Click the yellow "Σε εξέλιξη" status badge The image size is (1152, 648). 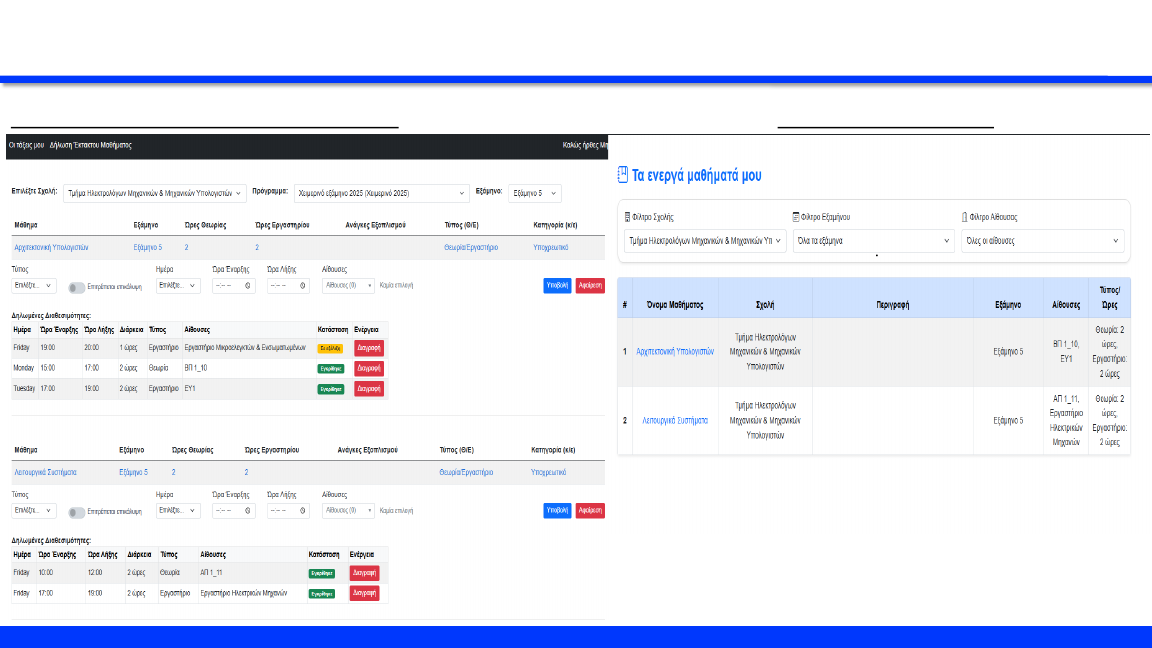click(330, 348)
